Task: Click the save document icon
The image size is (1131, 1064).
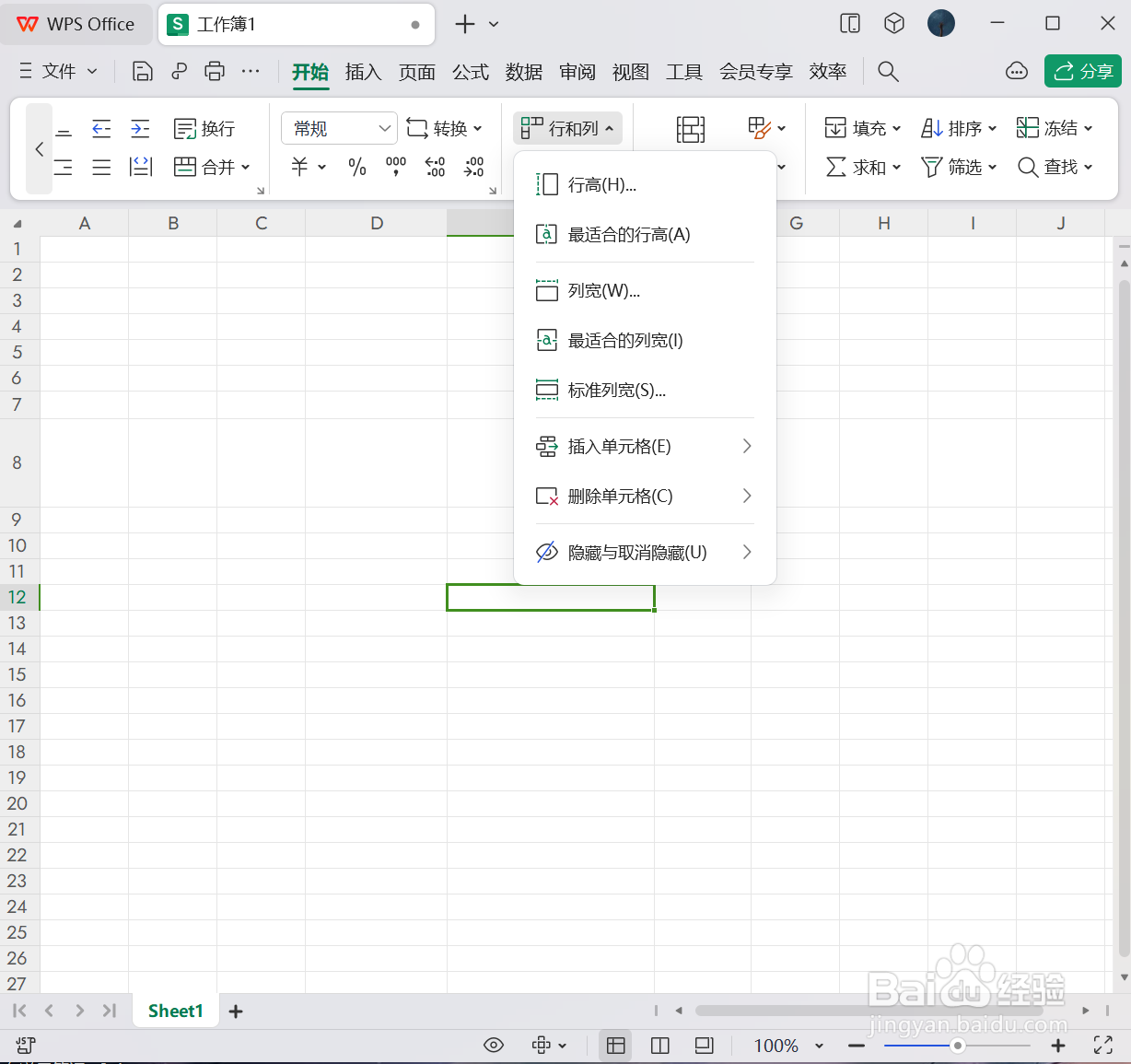Action: tap(143, 71)
